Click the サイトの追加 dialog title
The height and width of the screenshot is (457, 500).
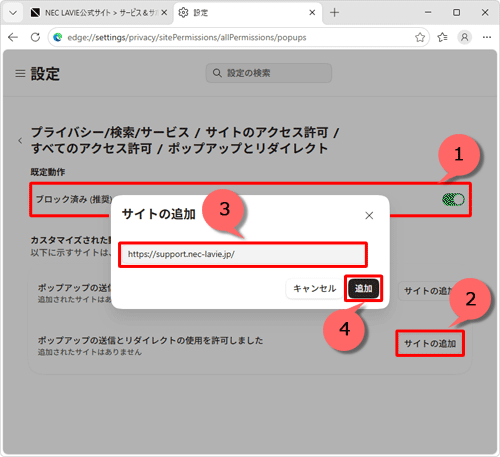coord(159,214)
